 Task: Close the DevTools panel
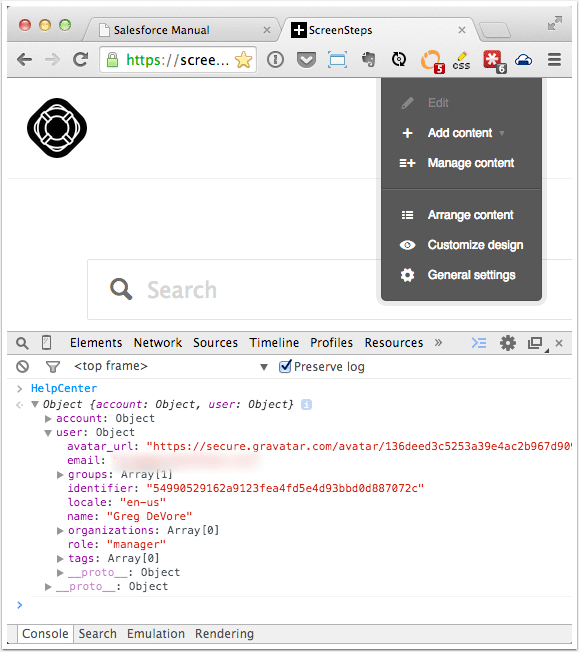click(559, 343)
